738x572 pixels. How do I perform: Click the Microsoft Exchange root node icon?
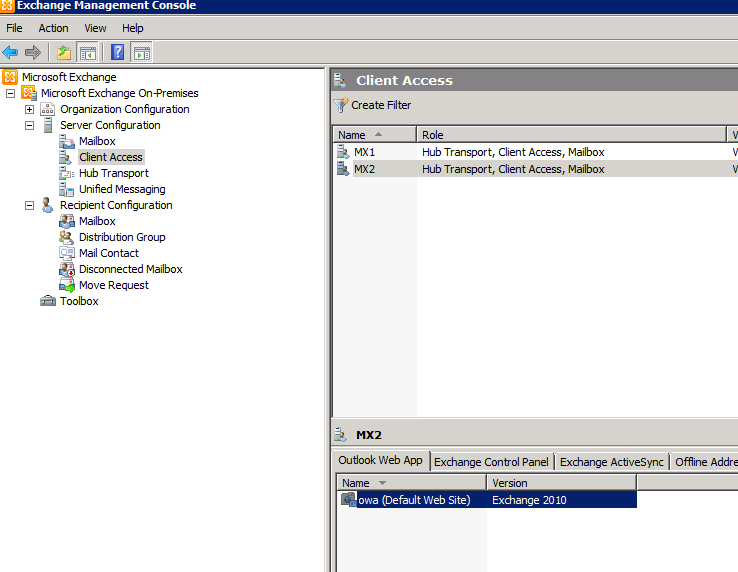(10, 77)
